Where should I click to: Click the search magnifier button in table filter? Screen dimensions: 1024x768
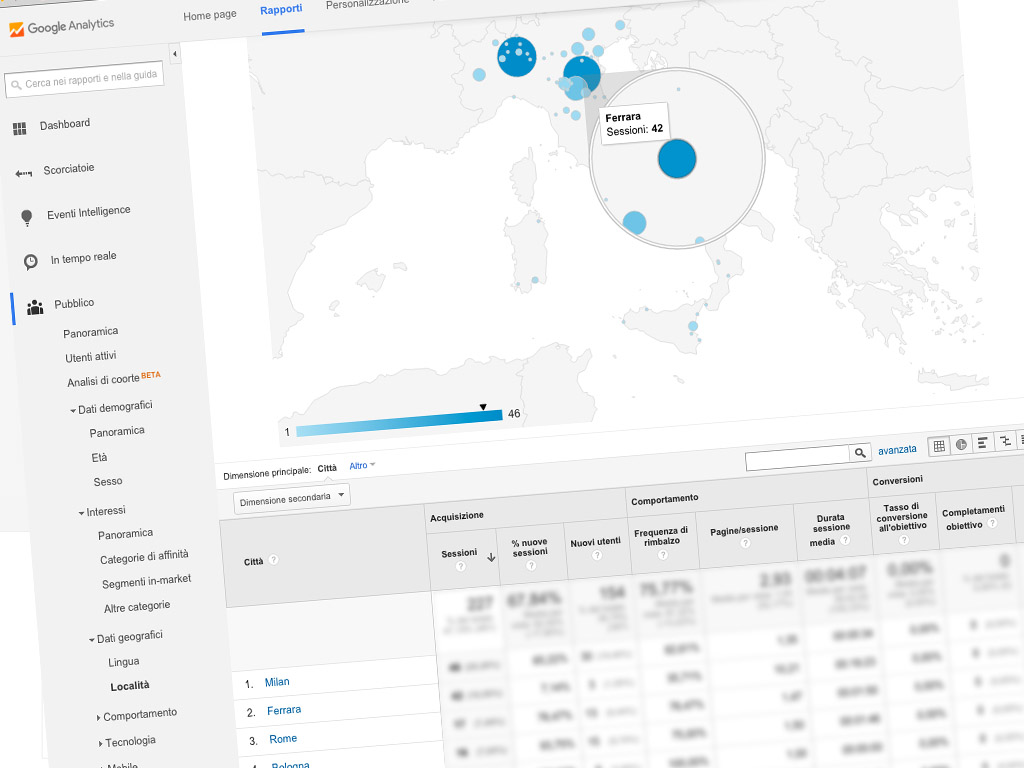860,452
